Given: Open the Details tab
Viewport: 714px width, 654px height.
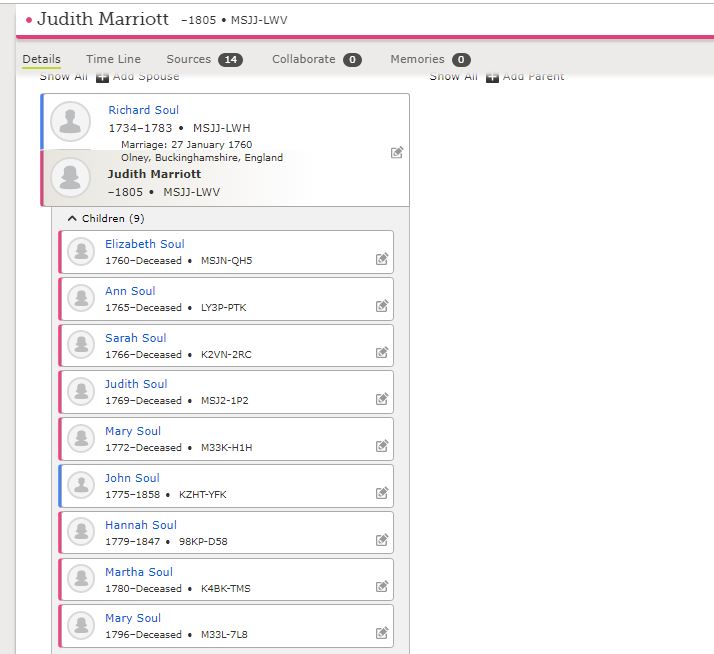Looking at the screenshot, I should [41, 59].
